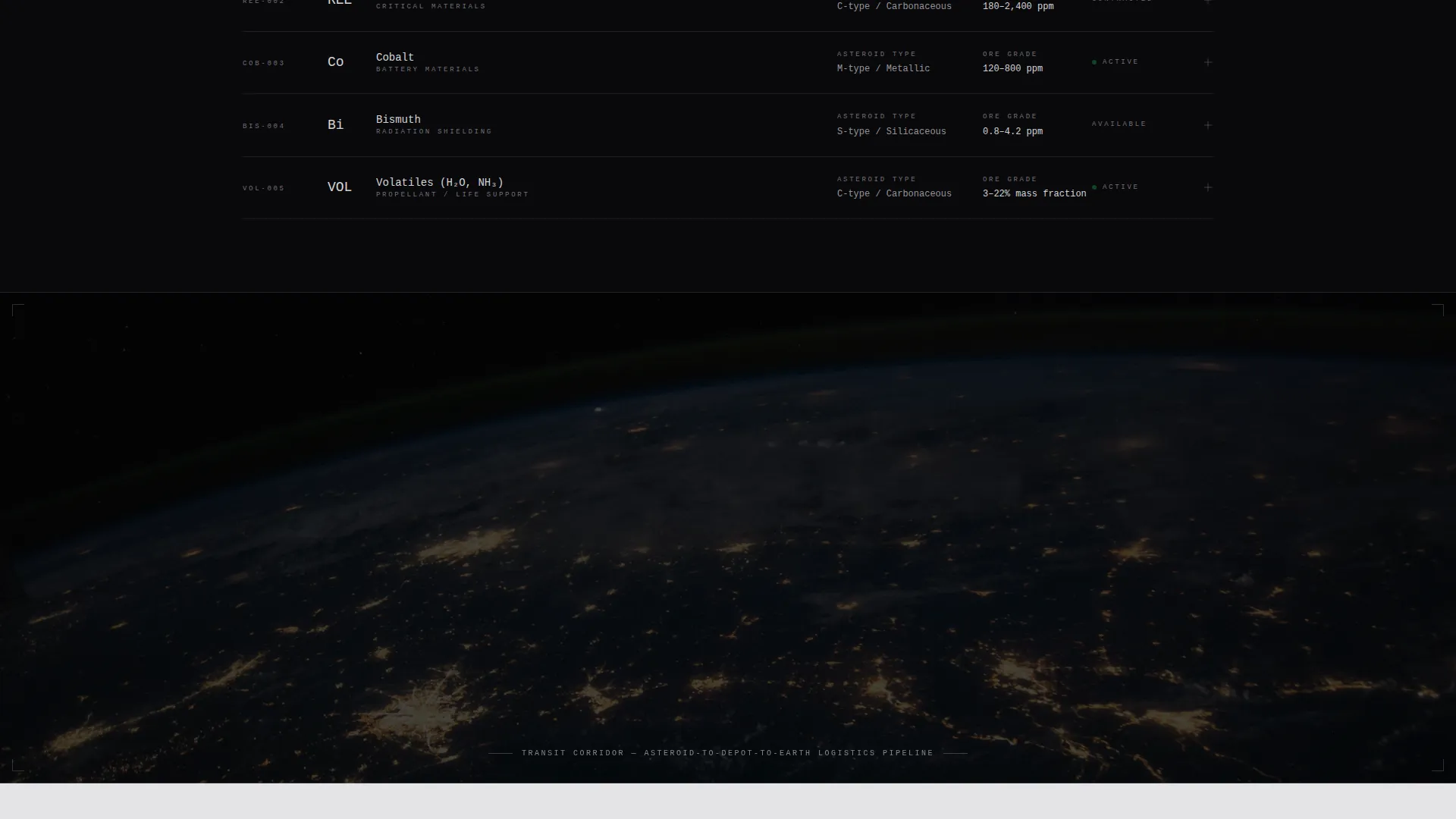1456x819 pixels.
Task: Expand the Volatiles row plus icon
Action: (x=1208, y=187)
